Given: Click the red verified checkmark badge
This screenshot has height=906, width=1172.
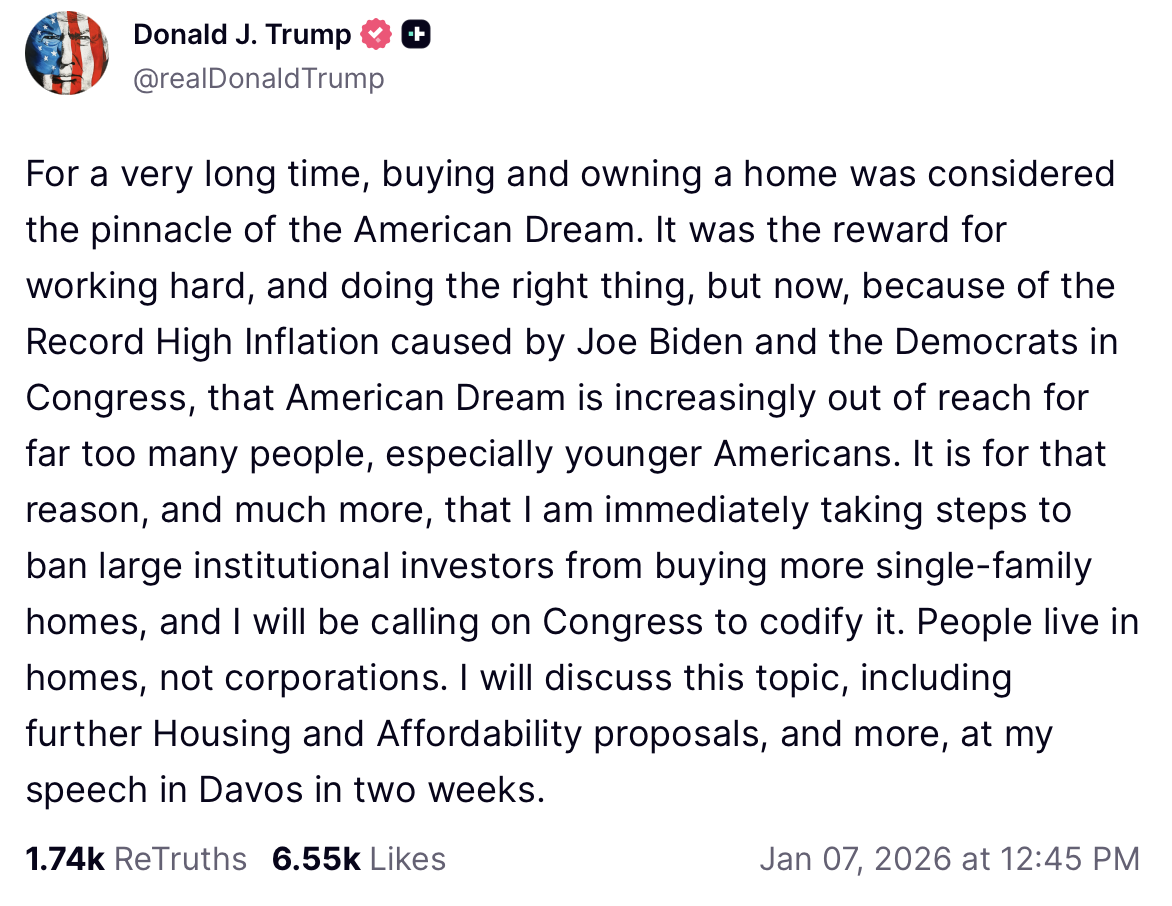Looking at the screenshot, I should (376, 36).
